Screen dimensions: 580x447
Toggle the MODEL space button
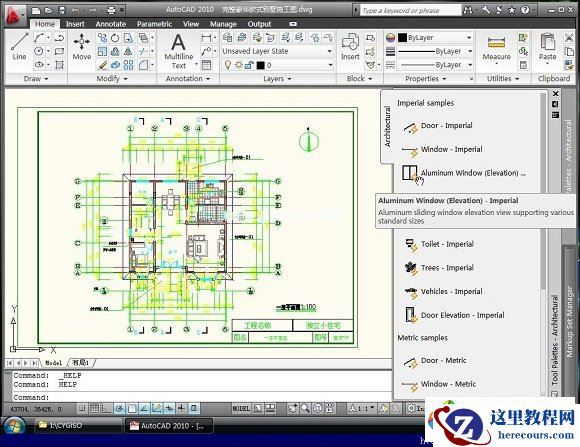241,409
